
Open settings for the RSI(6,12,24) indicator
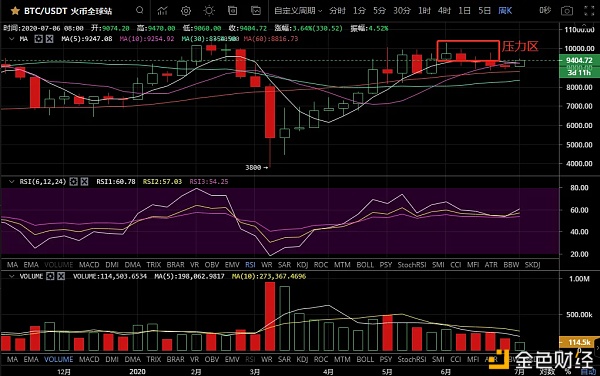(x=73, y=182)
